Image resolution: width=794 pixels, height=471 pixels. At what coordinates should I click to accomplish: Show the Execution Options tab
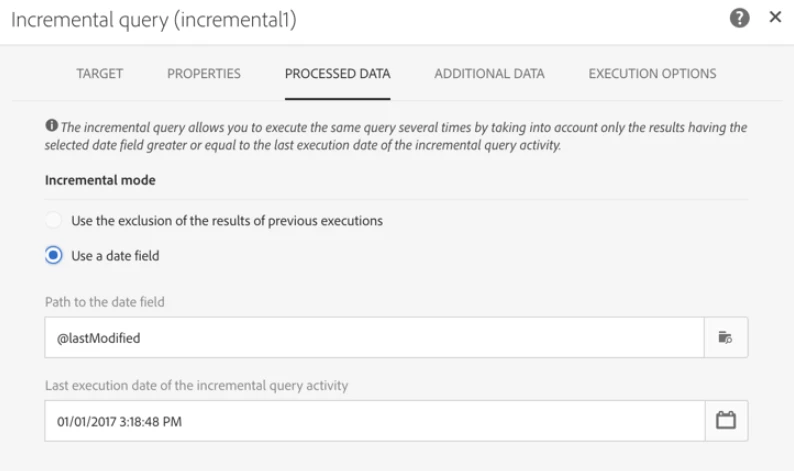[652, 74]
